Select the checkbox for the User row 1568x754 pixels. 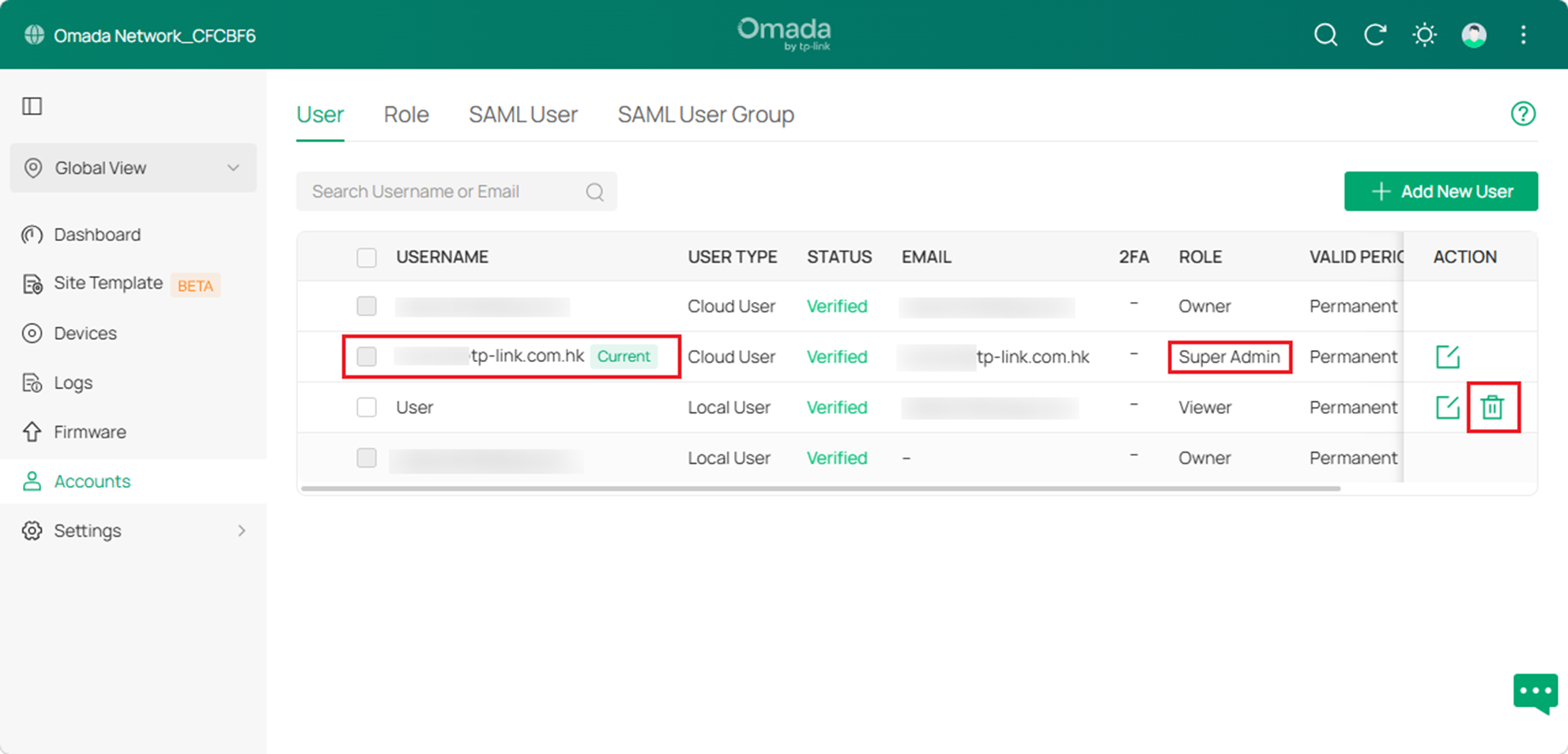coord(367,407)
